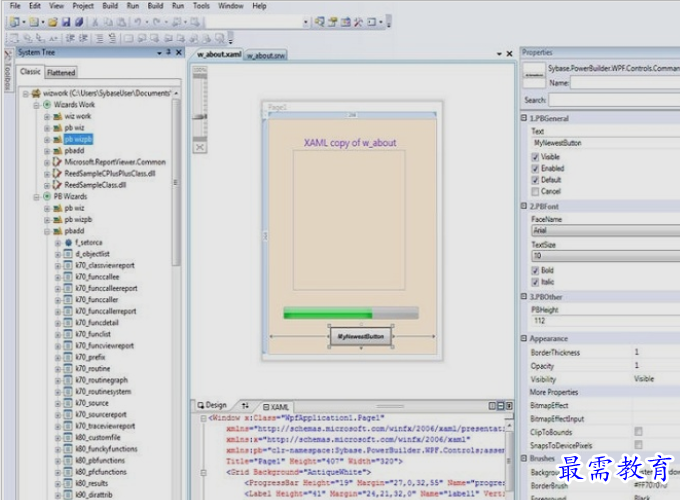Click the wizwork workspace icon
The width and height of the screenshot is (680, 500).
pyautogui.click(x=36, y=93)
